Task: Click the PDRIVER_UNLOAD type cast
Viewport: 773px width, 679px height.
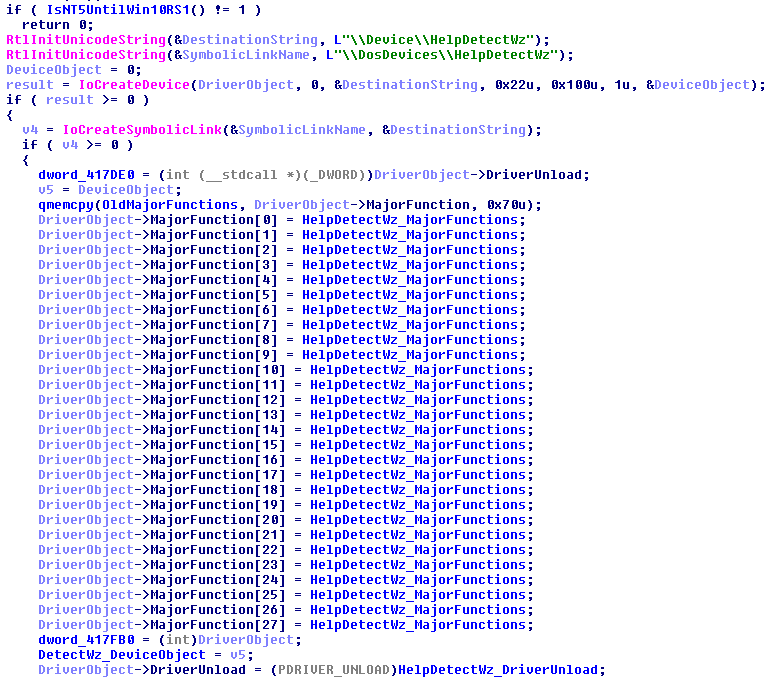Action: pos(334,670)
